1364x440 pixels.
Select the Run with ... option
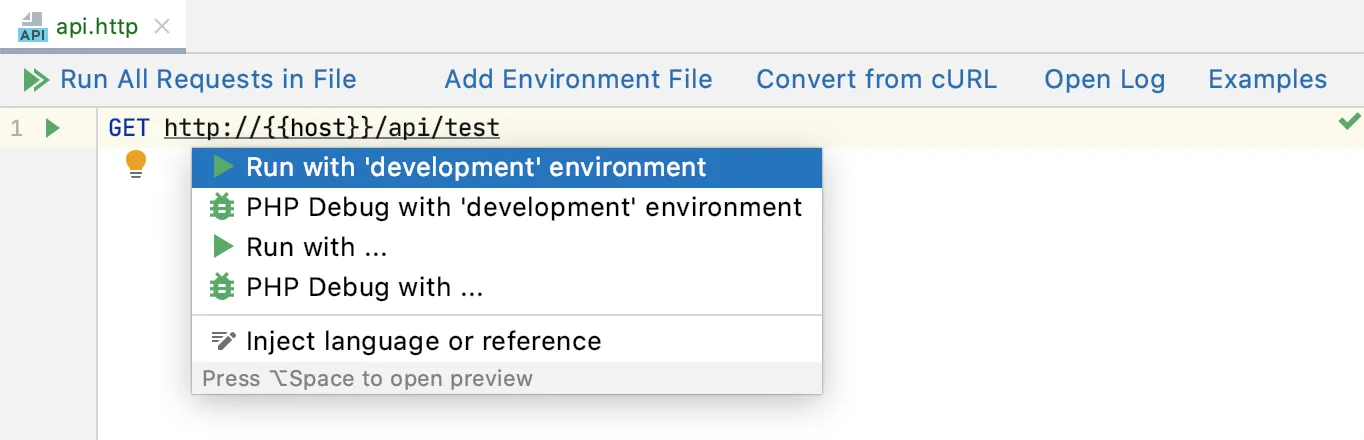316,248
